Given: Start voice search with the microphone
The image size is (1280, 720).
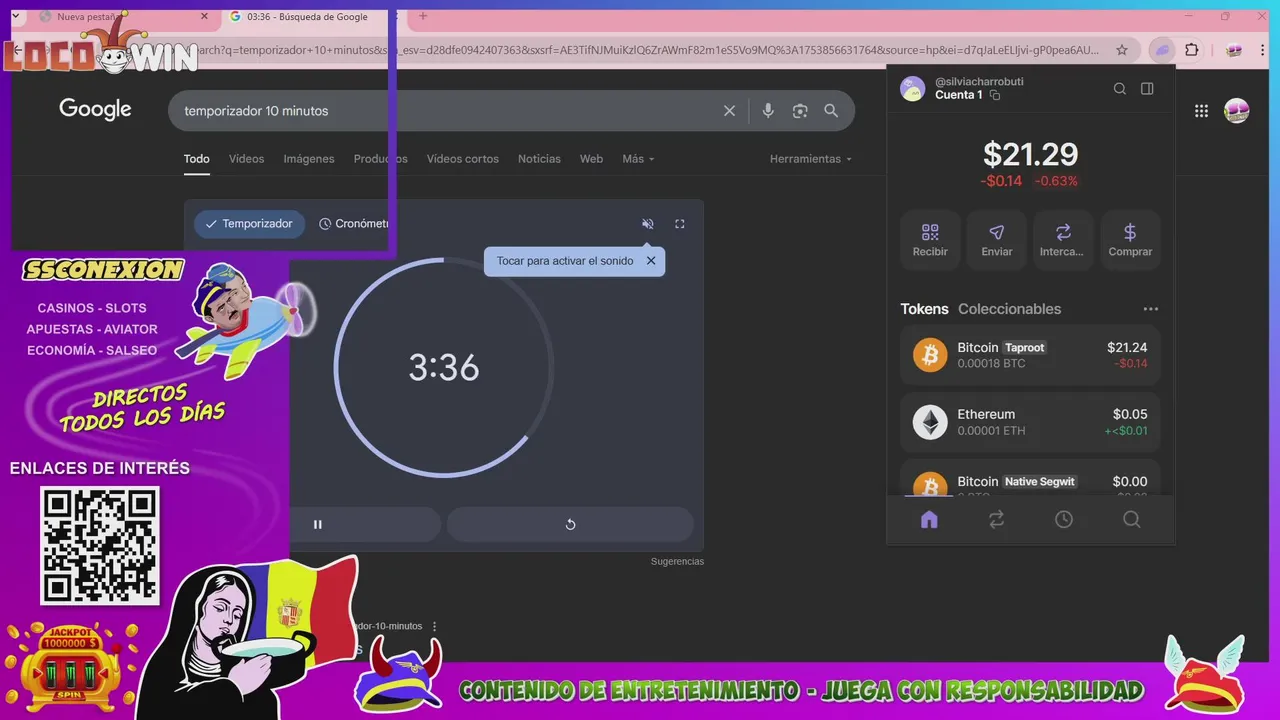Looking at the screenshot, I should click(x=768, y=111).
